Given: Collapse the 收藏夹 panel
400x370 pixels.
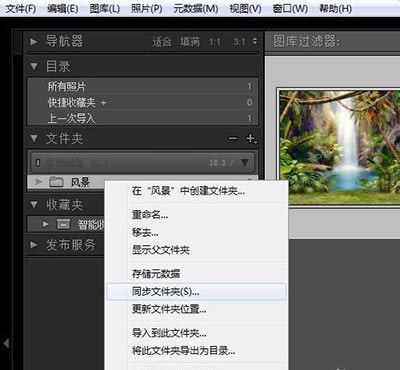Looking at the screenshot, I should [34, 204].
